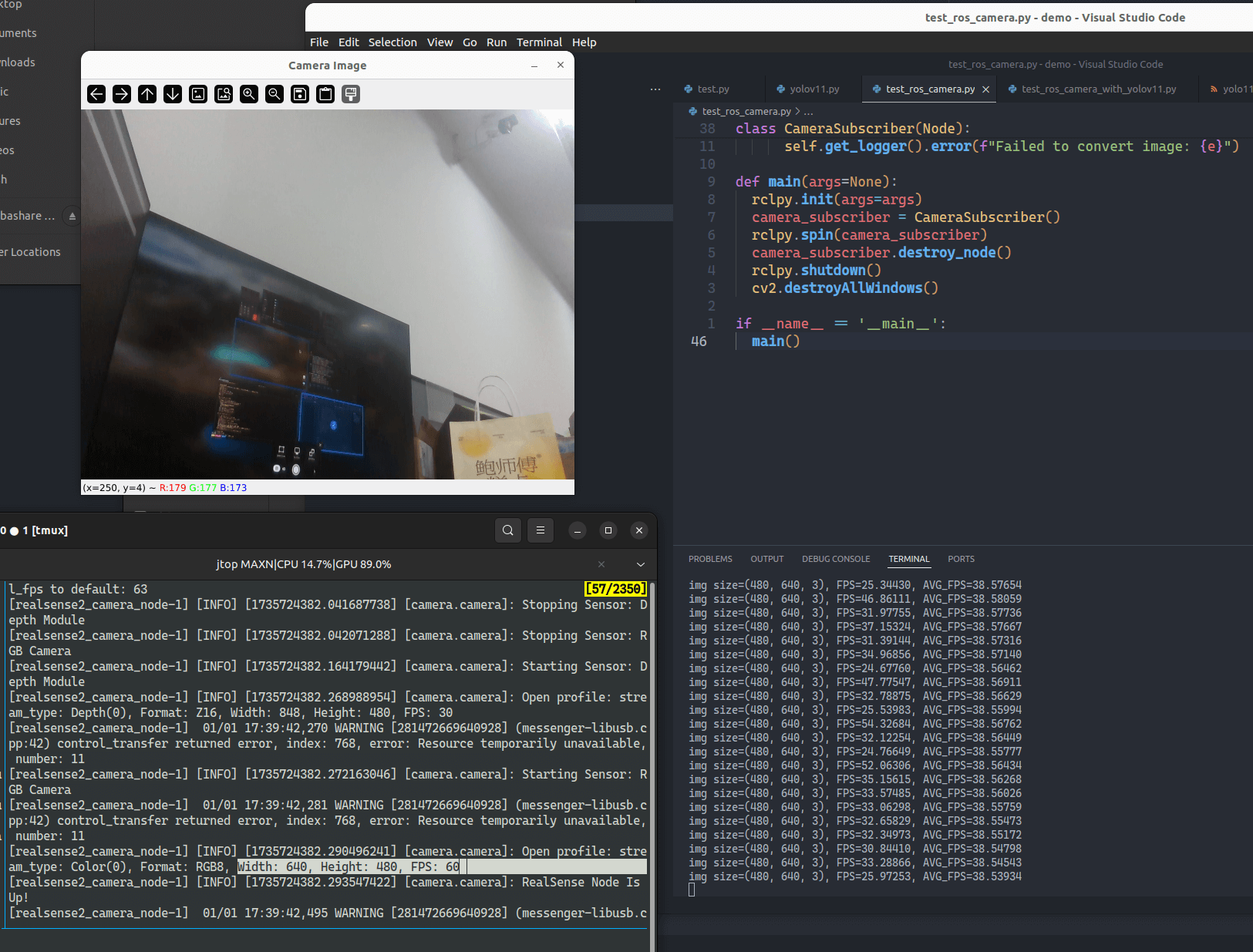Open the partly hidden yolo11 tab

coord(1232,89)
